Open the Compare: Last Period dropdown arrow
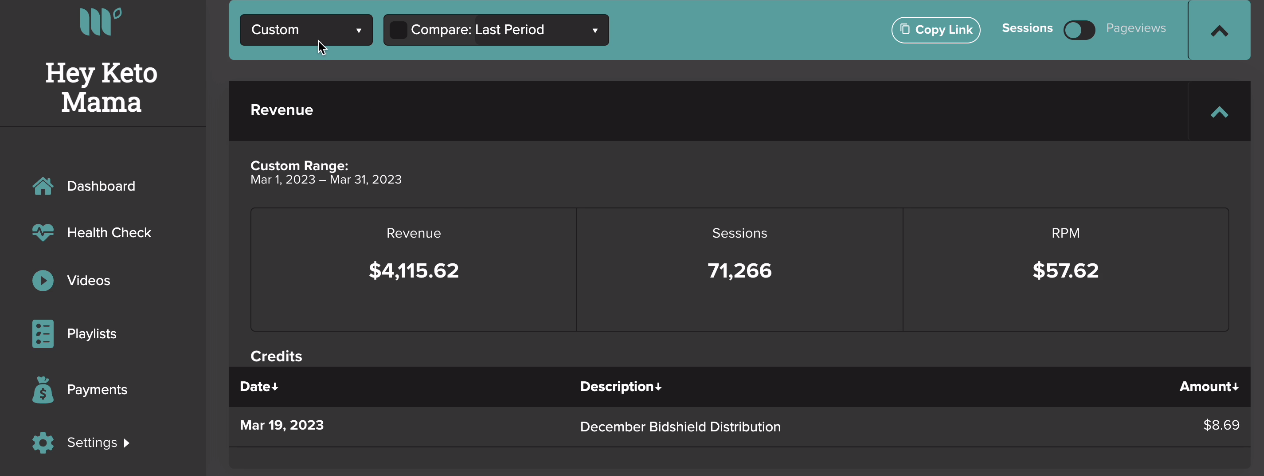1264x476 pixels. coord(594,31)
